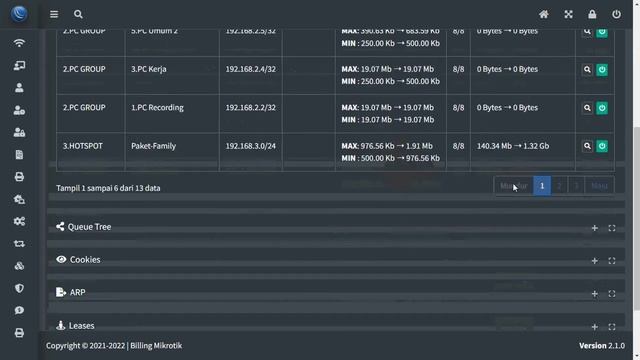
Task: Open the bottom printer sidebar icon
Action: coord(19,333)
